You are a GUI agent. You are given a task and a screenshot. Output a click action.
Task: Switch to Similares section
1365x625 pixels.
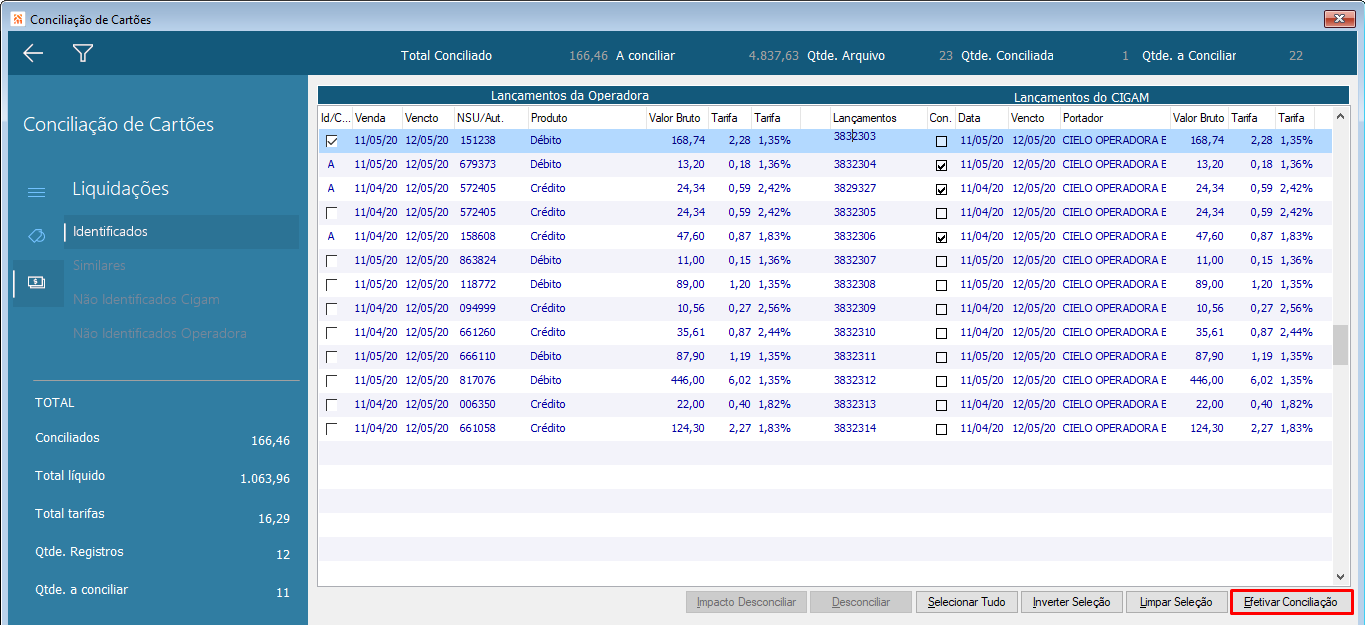(99, 266)
